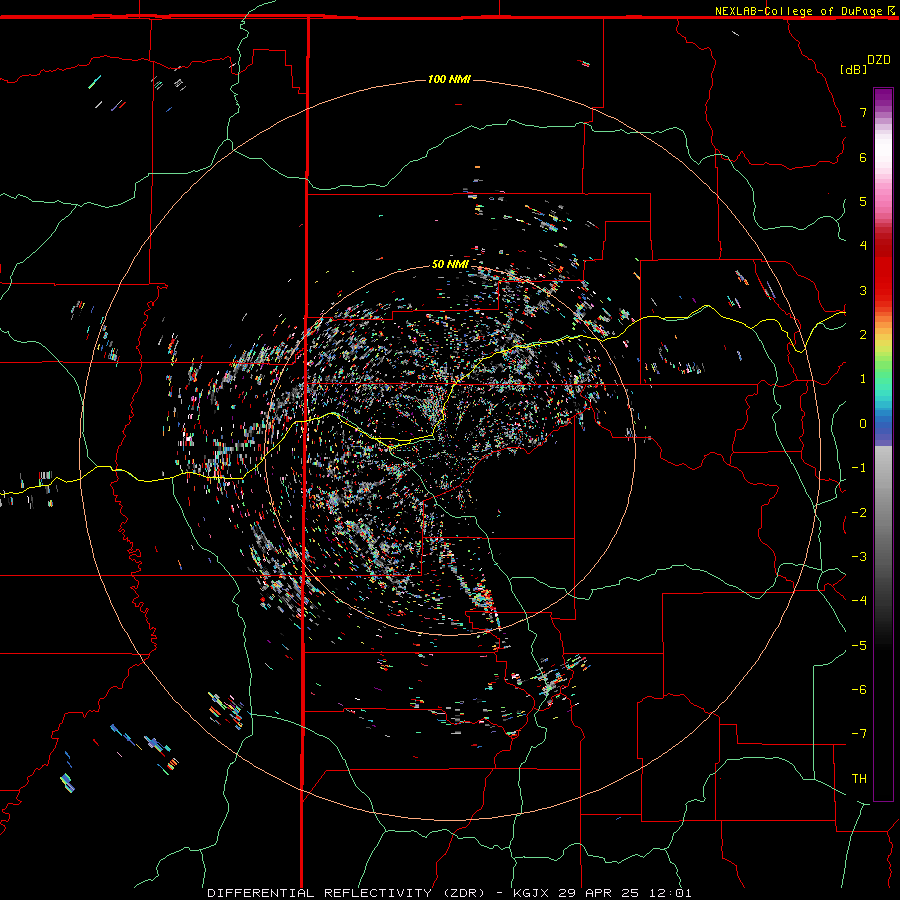Click the -7 tick label on the scale

pos(859,734)
